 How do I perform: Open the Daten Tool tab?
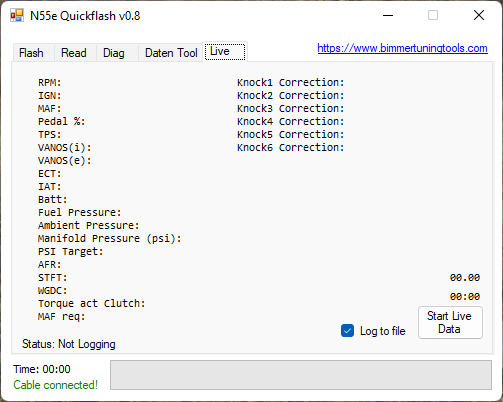[171, 53]
